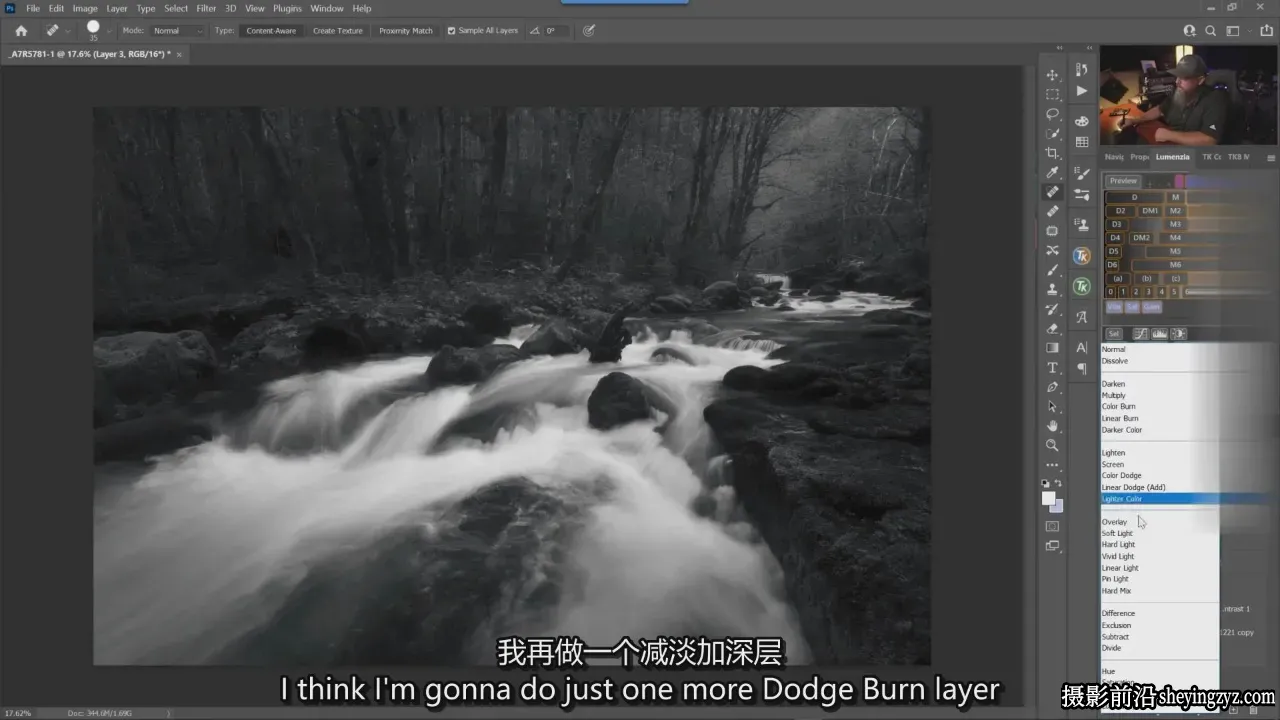Open the Actions panel play icon
The height and width of the screenshot is (720, 1280).
[x=1081, y=91]
